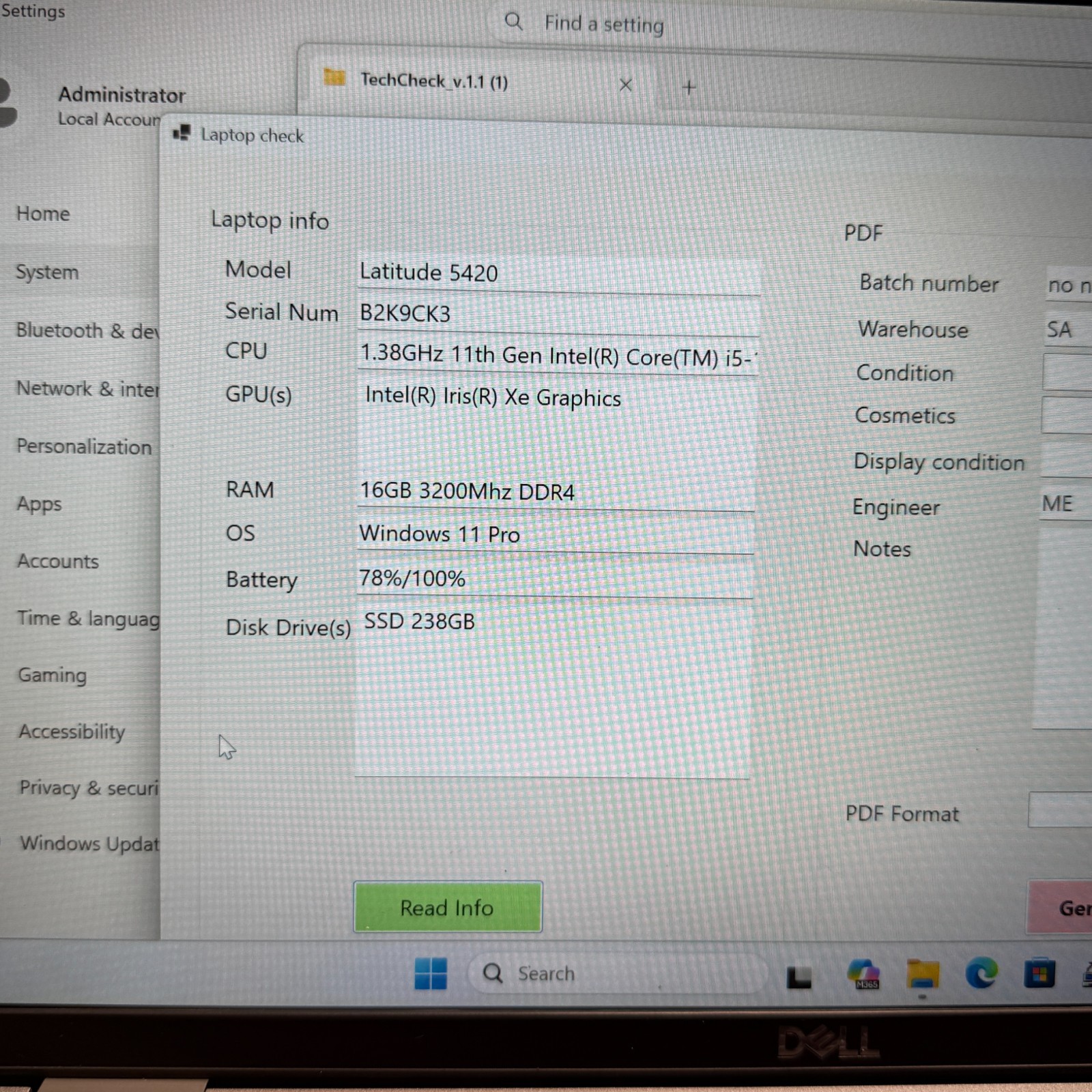
Task: Click the TechCheck_v.1.1 folder tab icon
Action: click(334, 77)
